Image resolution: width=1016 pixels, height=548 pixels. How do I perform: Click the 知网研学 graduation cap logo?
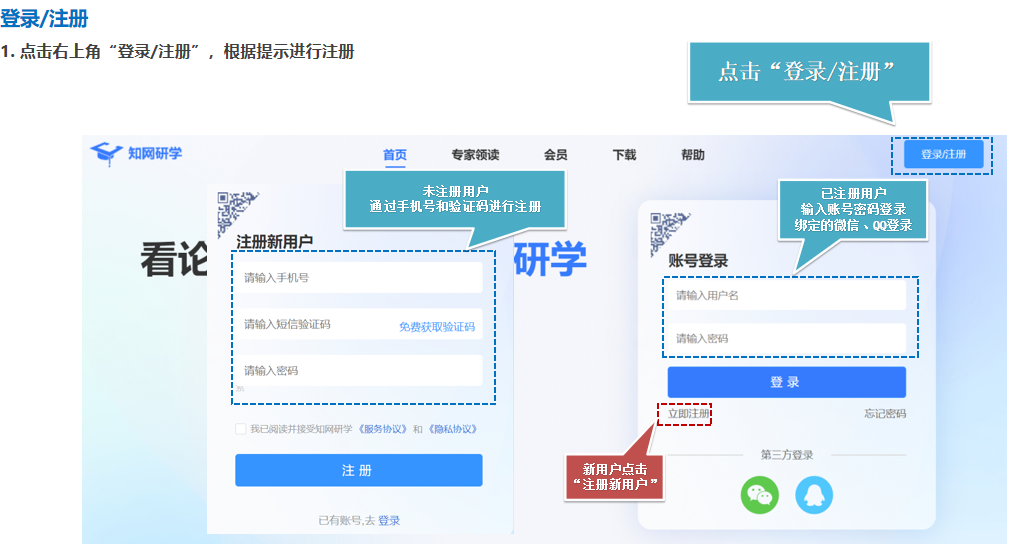[x=106, y=154]
